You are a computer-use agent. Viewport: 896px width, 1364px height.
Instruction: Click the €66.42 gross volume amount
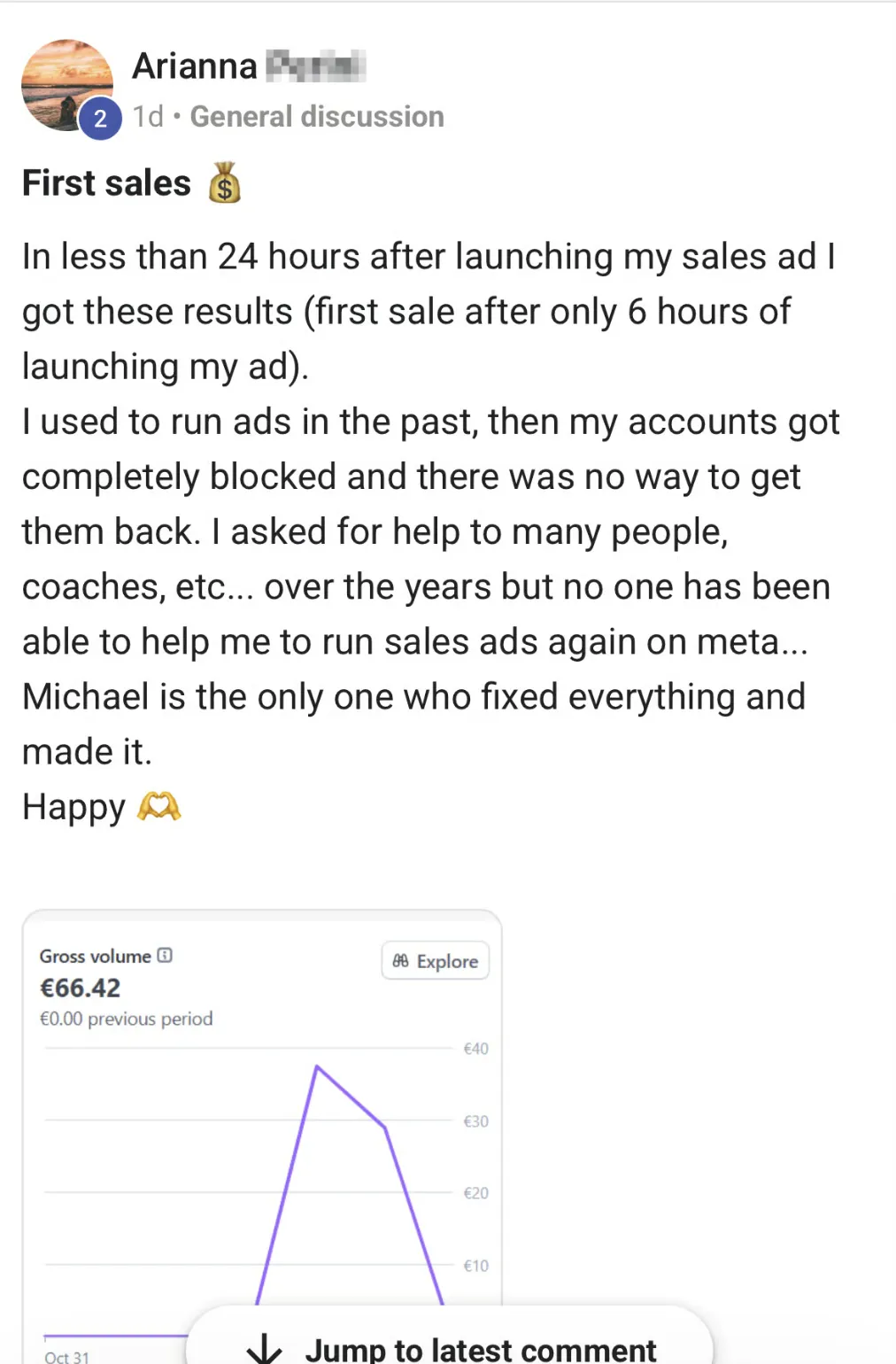click(81, 988)
